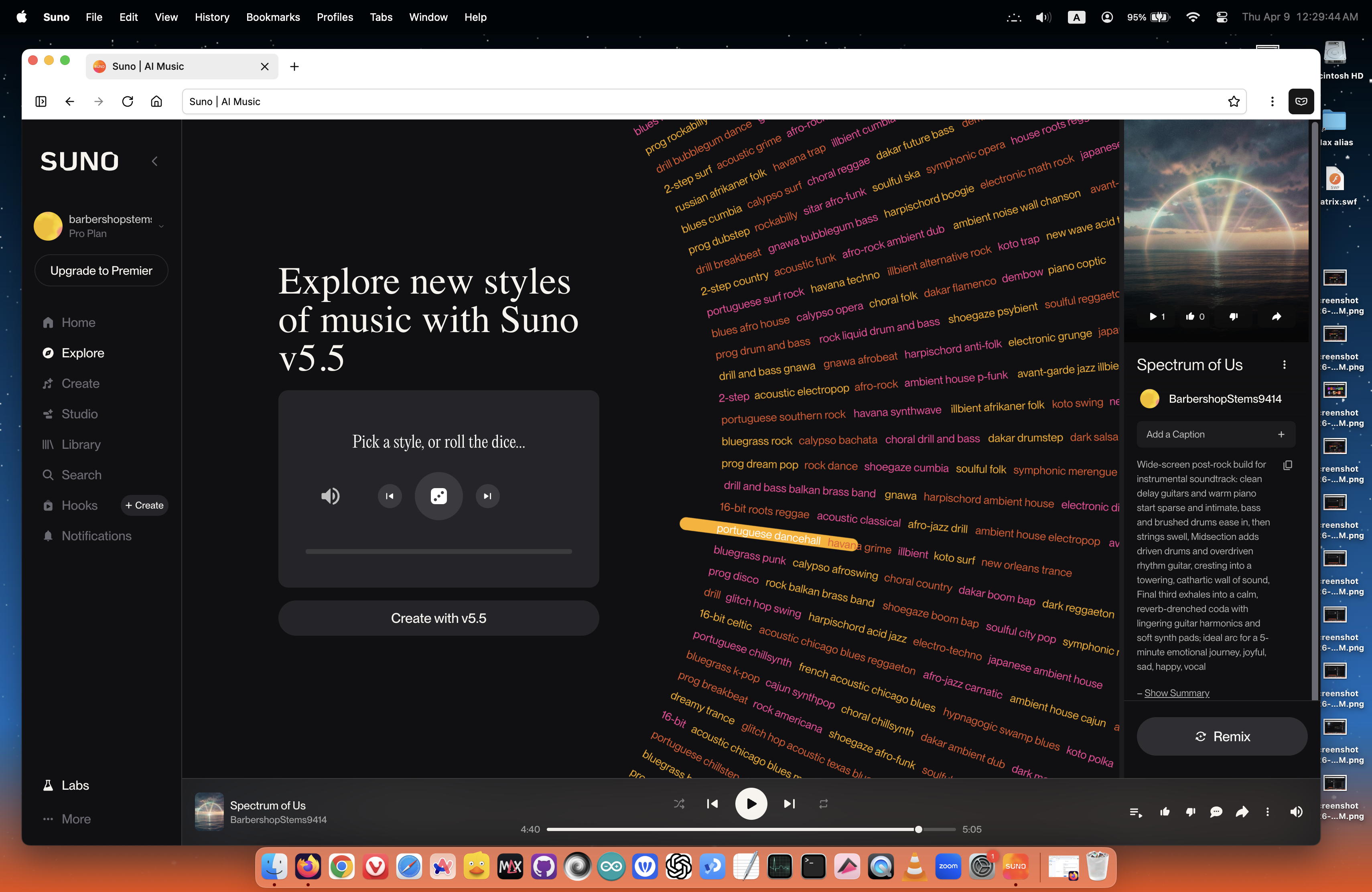The width and height of the screenshot is (1372, 892).
Task: Click the thumbs down on cover art
Action: (1233, 316)
